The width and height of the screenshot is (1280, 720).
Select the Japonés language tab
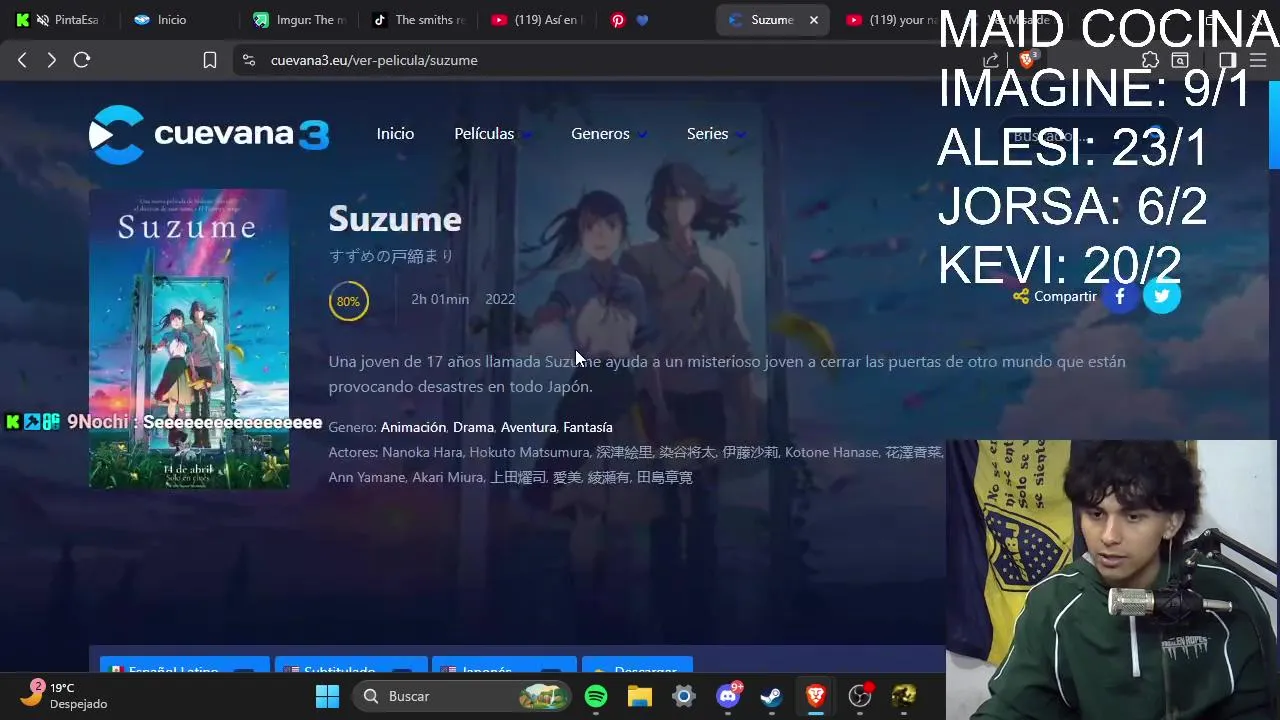pos(504,667)
